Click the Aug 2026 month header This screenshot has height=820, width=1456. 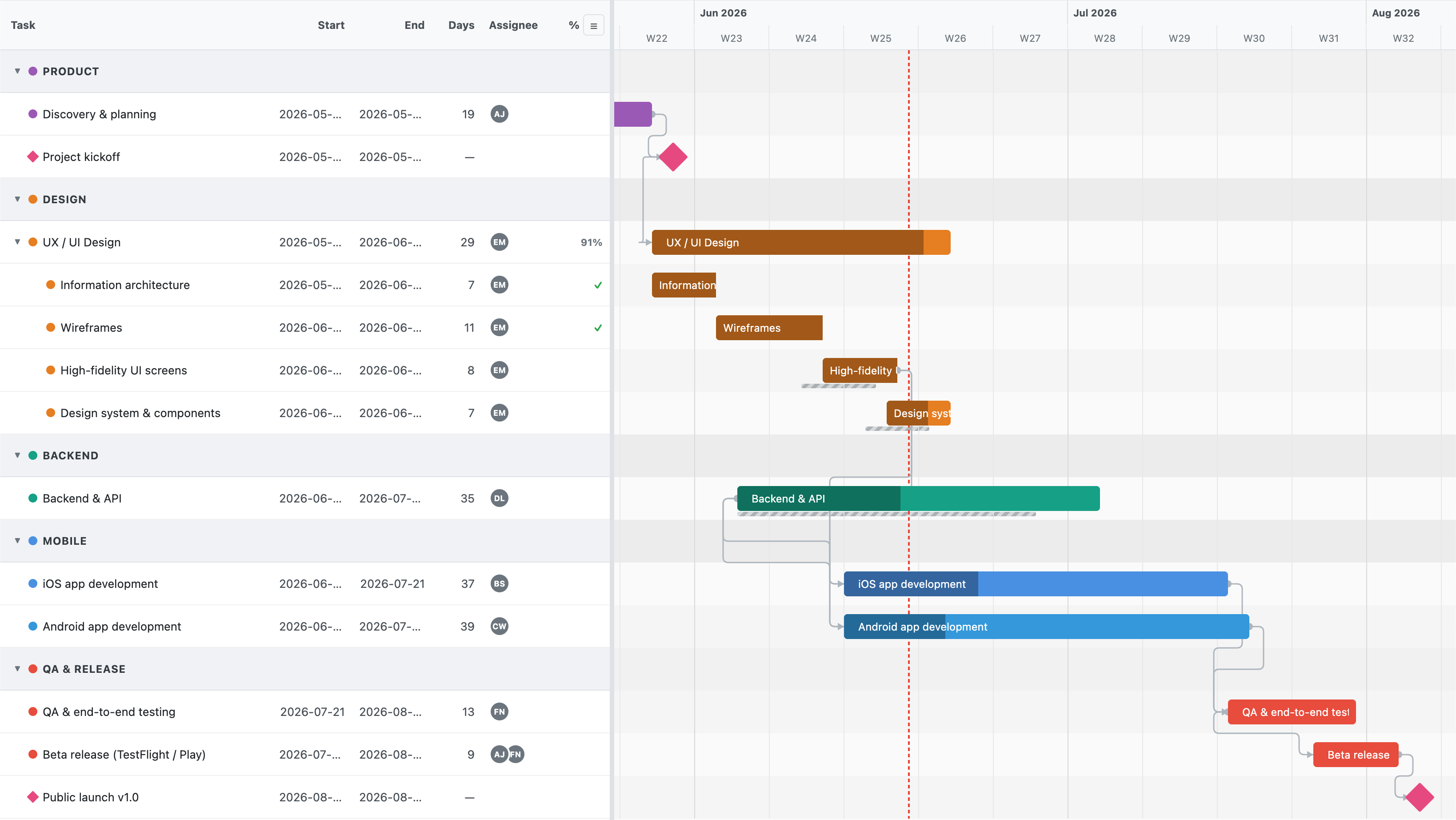[1396, 13]
